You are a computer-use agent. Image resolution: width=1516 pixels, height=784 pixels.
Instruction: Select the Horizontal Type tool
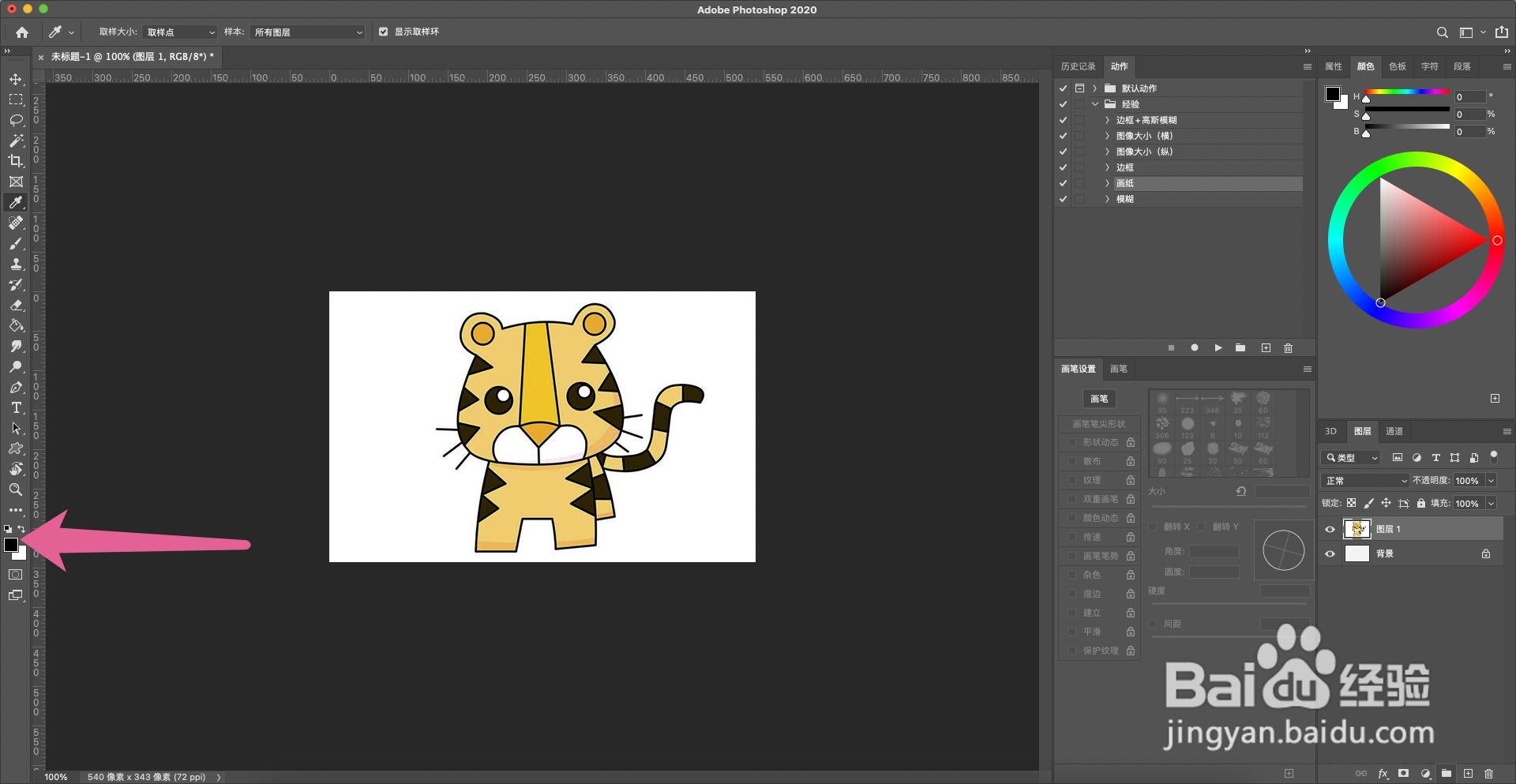point(16,407)
